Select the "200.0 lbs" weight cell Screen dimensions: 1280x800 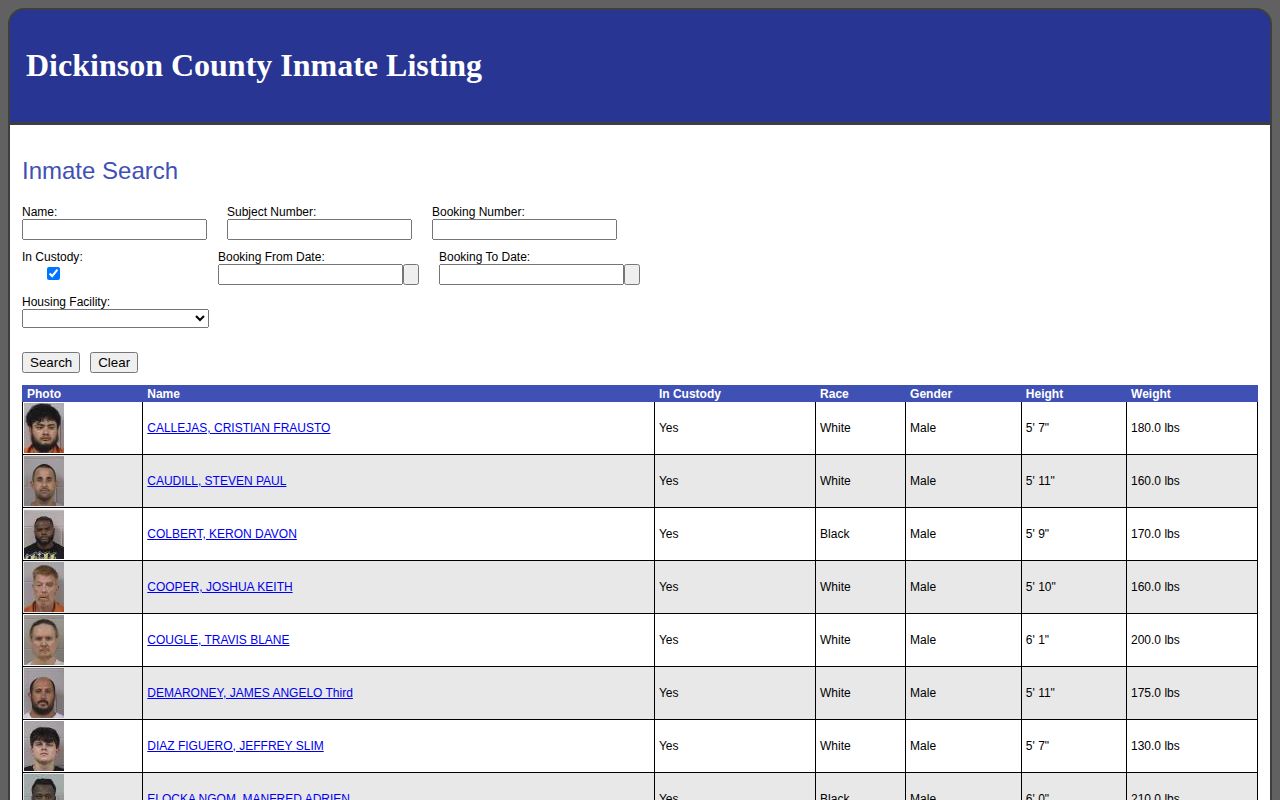coord(1192,640)
